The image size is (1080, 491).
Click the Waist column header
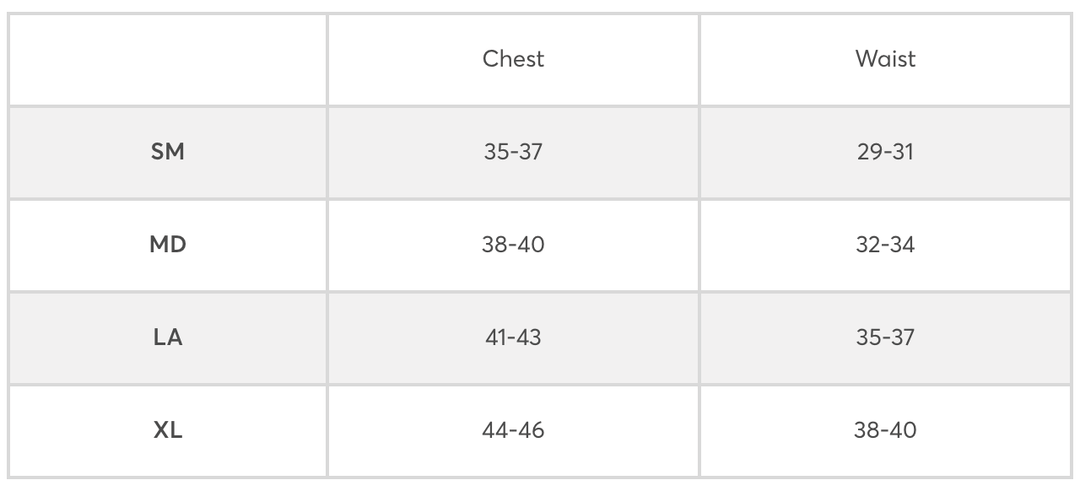[885, 59]
